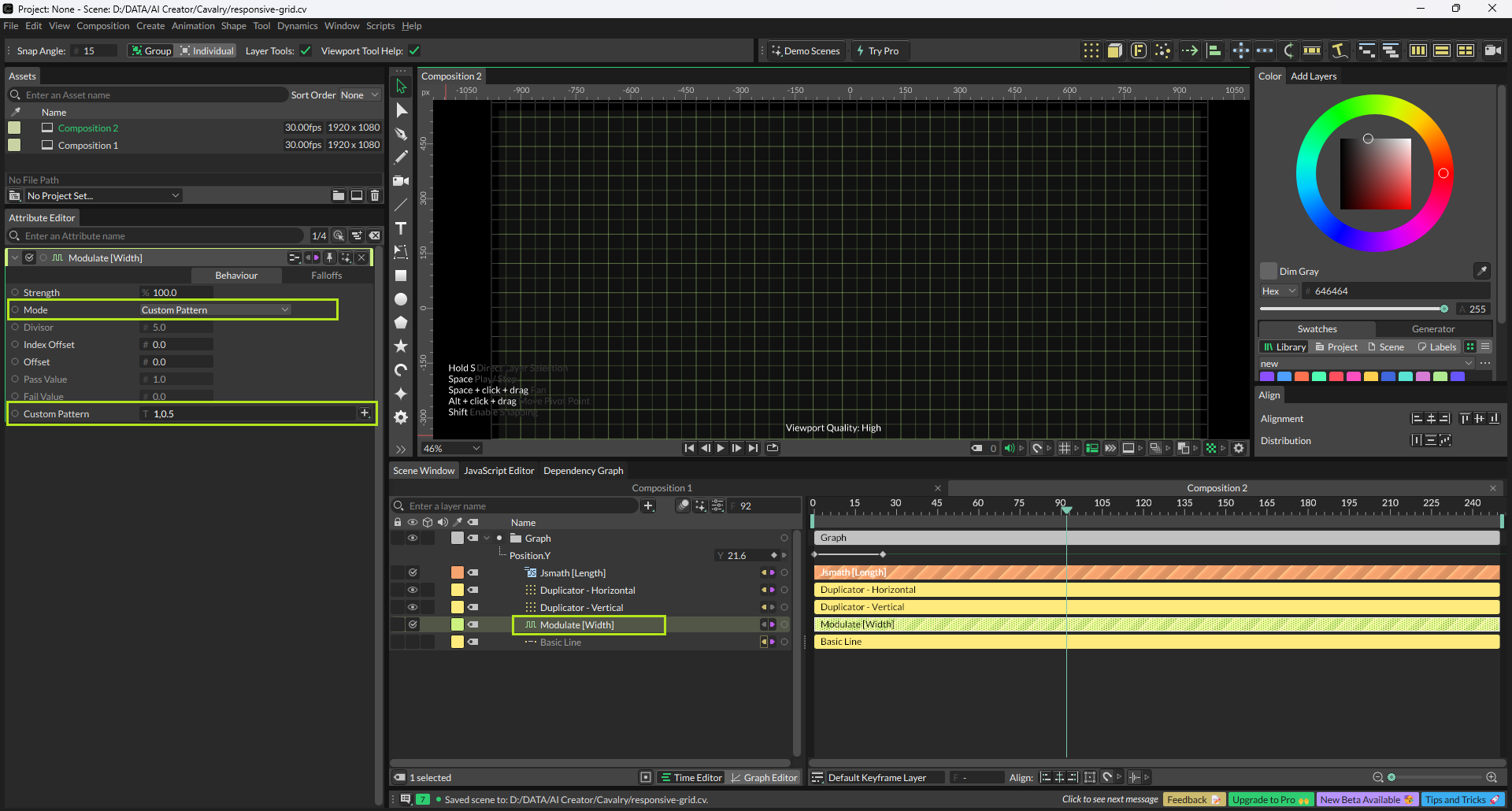Toggle the Layer Tools checkmark

[306, 51]
